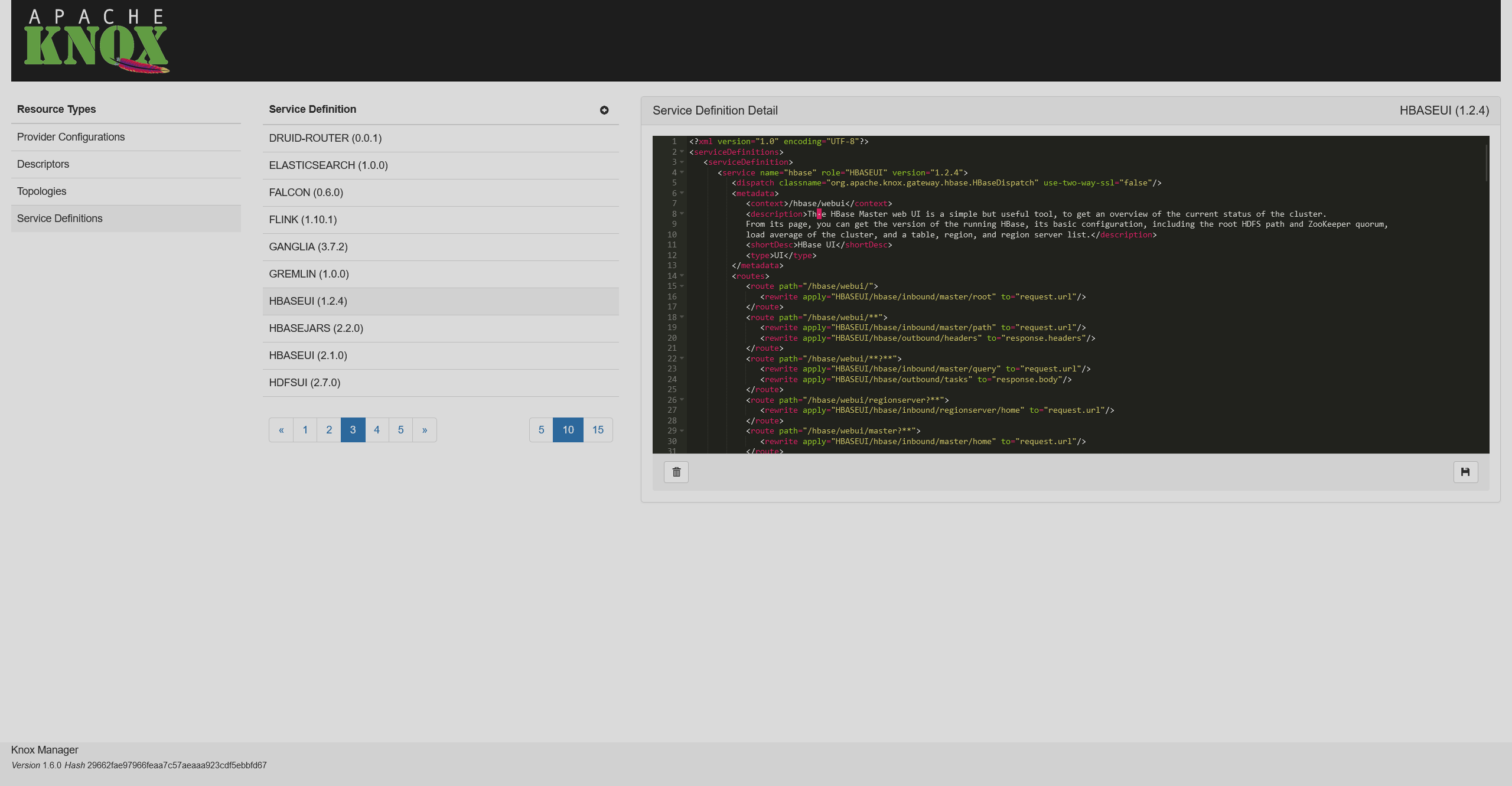The image size is (1512, 786).
Task: Select HBASEJARS (2.2.0) service definition
Action: (x=316, y=328)
